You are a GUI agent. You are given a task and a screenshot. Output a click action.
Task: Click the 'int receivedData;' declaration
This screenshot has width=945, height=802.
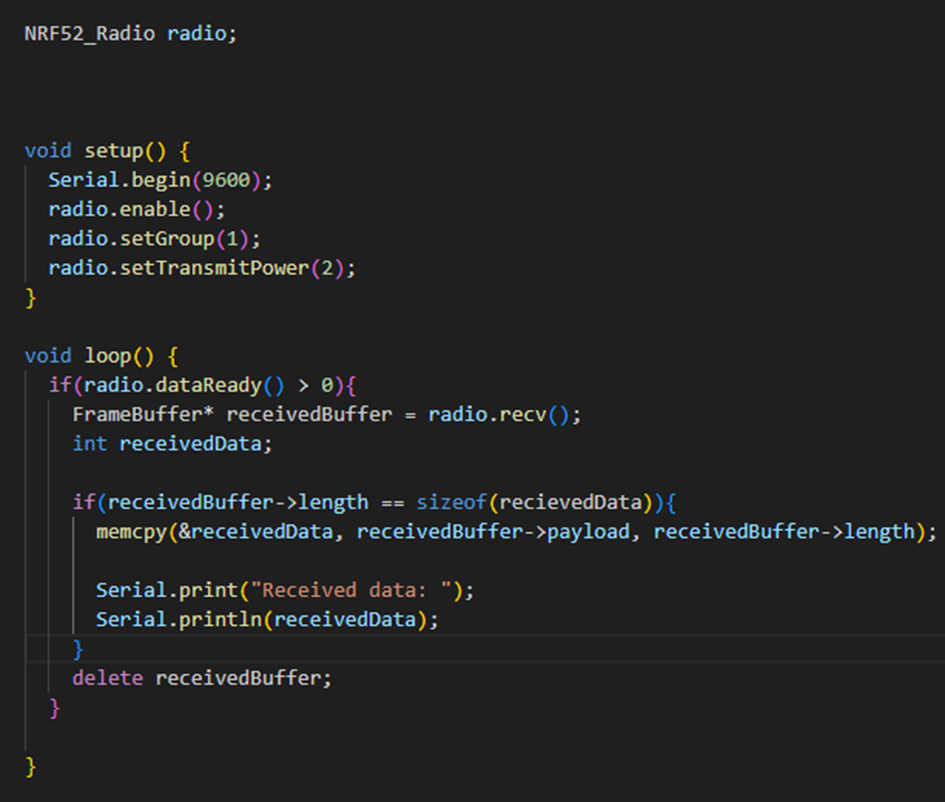click(172, 444)
